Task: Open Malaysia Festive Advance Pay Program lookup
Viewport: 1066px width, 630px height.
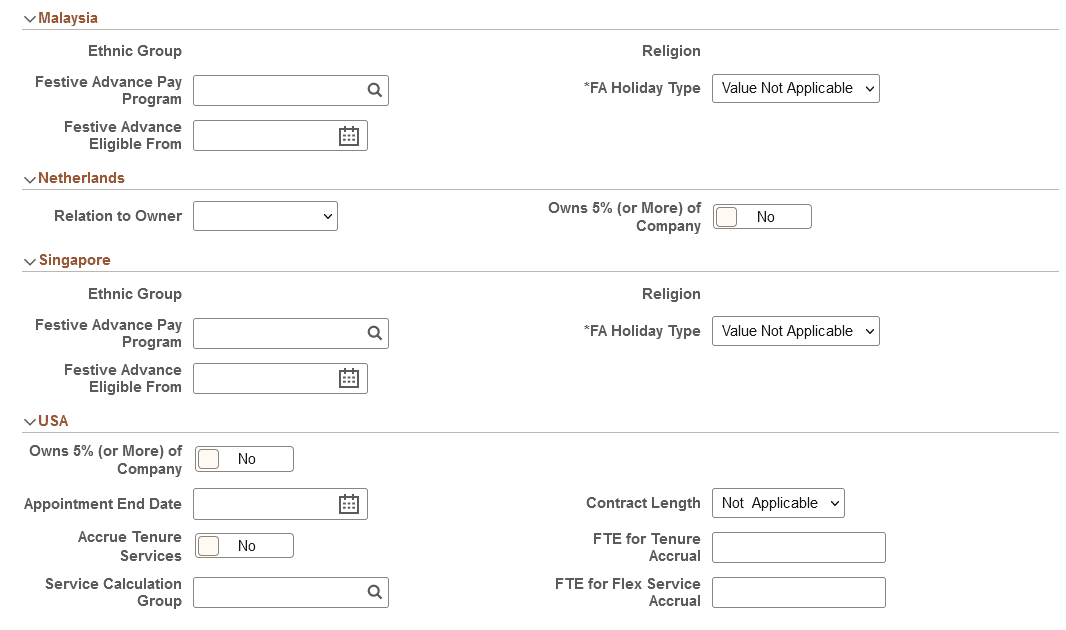Action: (375, 90)
